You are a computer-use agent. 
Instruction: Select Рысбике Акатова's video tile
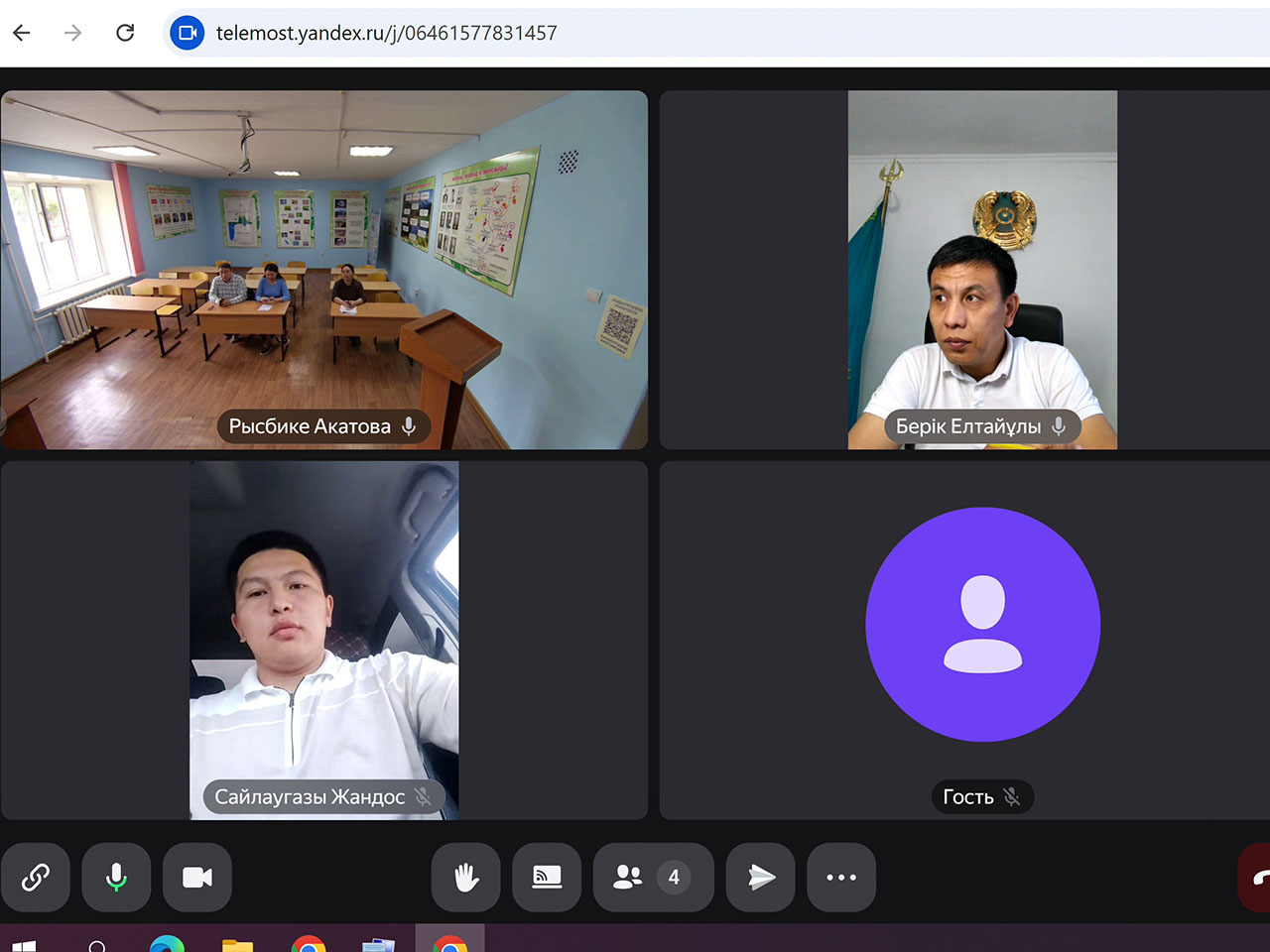(x=323, y=270)
